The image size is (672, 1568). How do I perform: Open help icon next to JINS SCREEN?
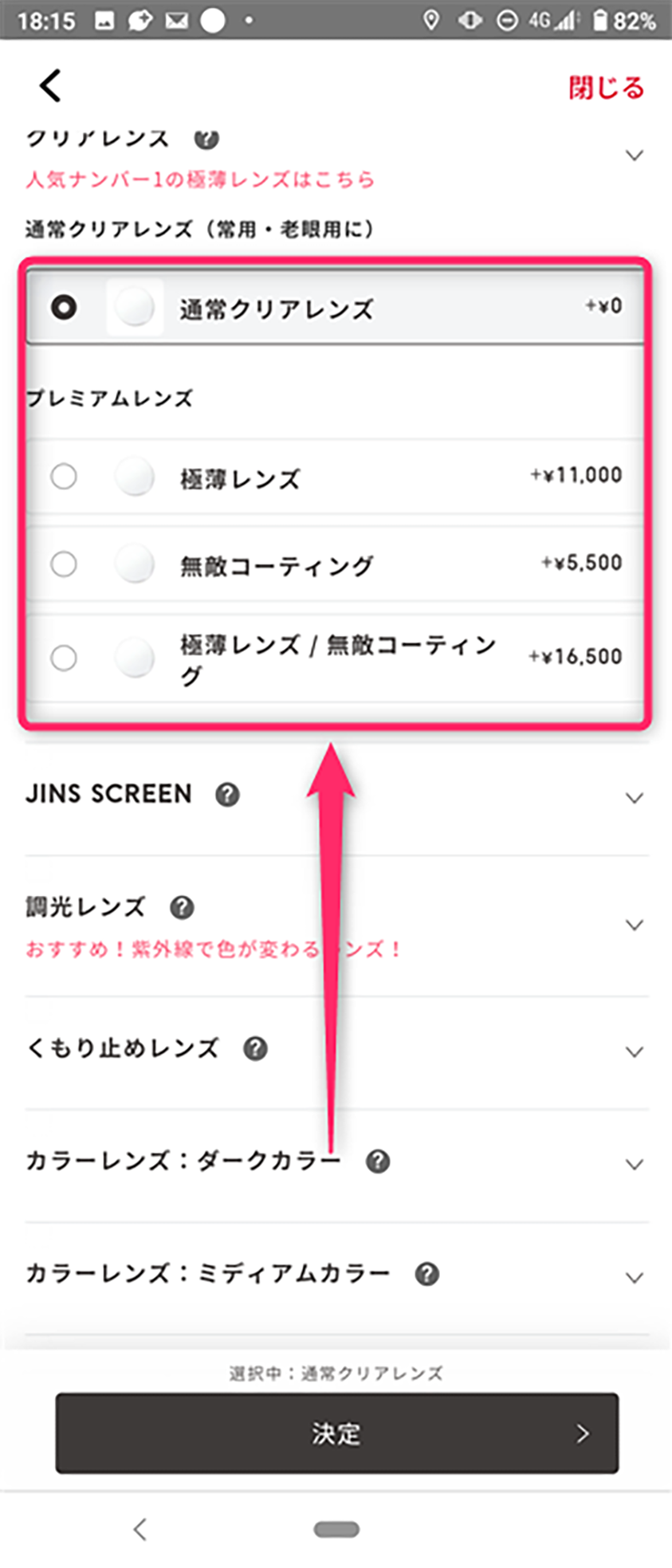(227, 795)
